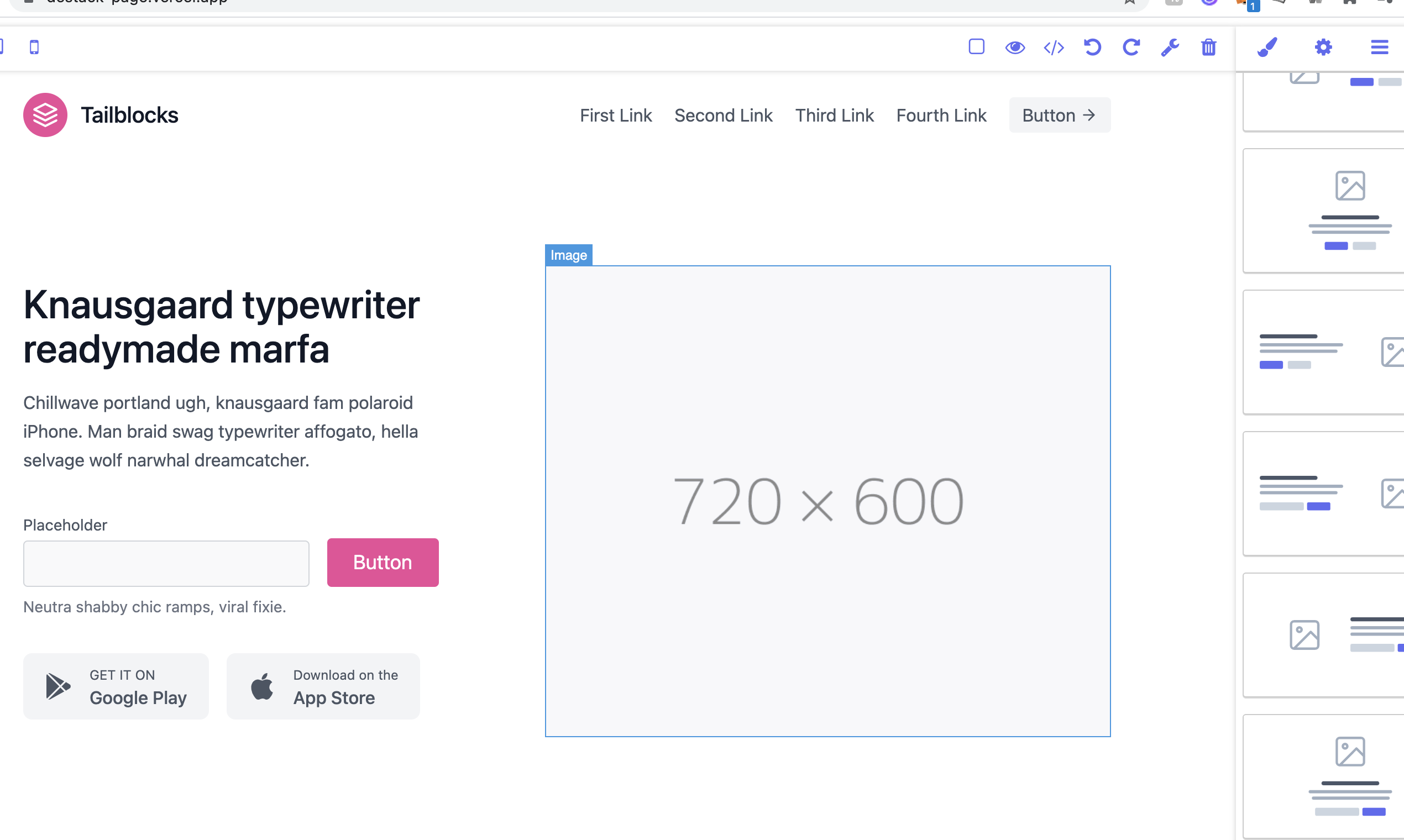Click the navbar Button with arrow
The width and height of the screenshot is (1404, 840).
tap(1059, 115)
